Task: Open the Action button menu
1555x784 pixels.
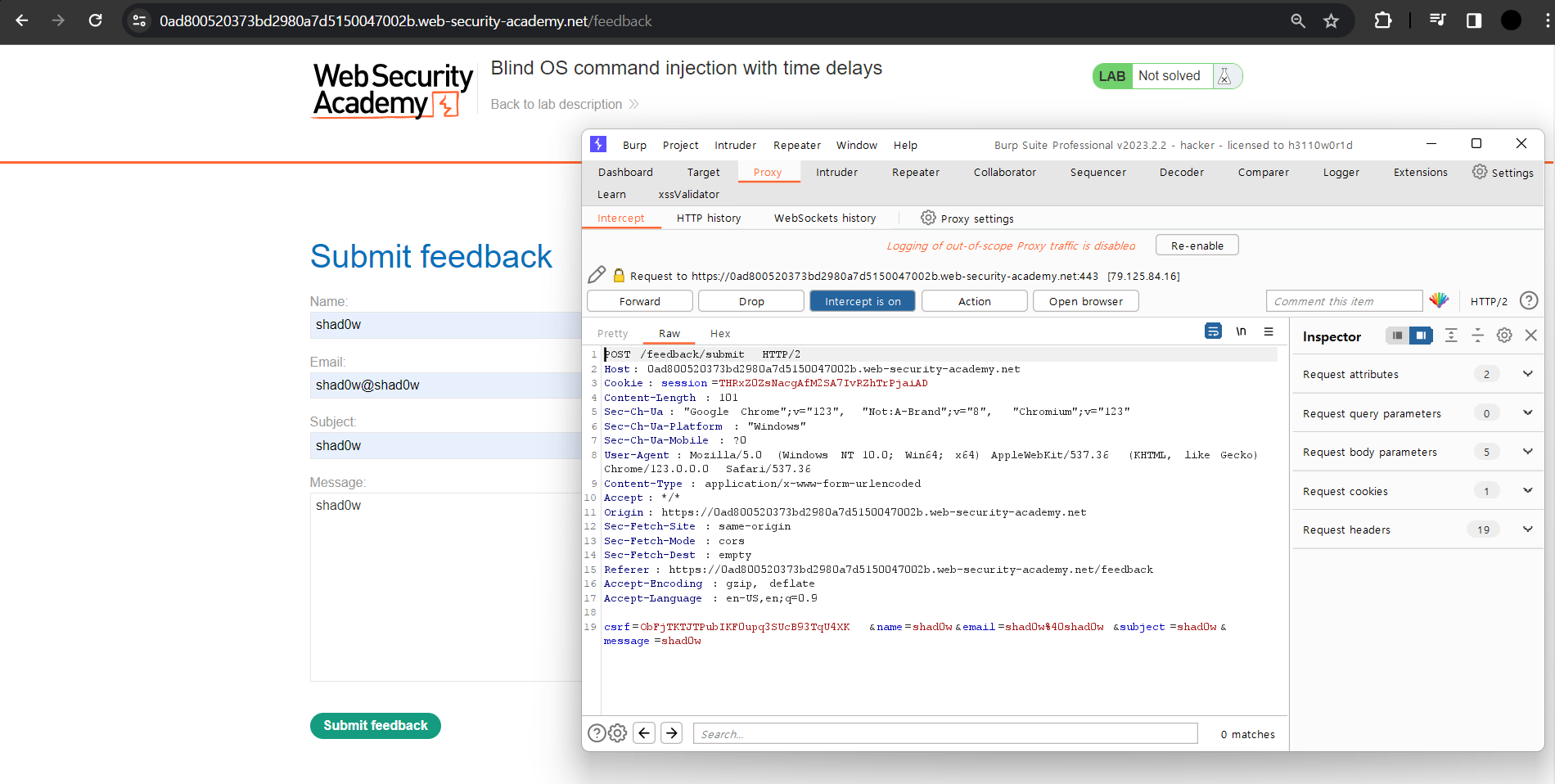Action: tap(974, 301)
